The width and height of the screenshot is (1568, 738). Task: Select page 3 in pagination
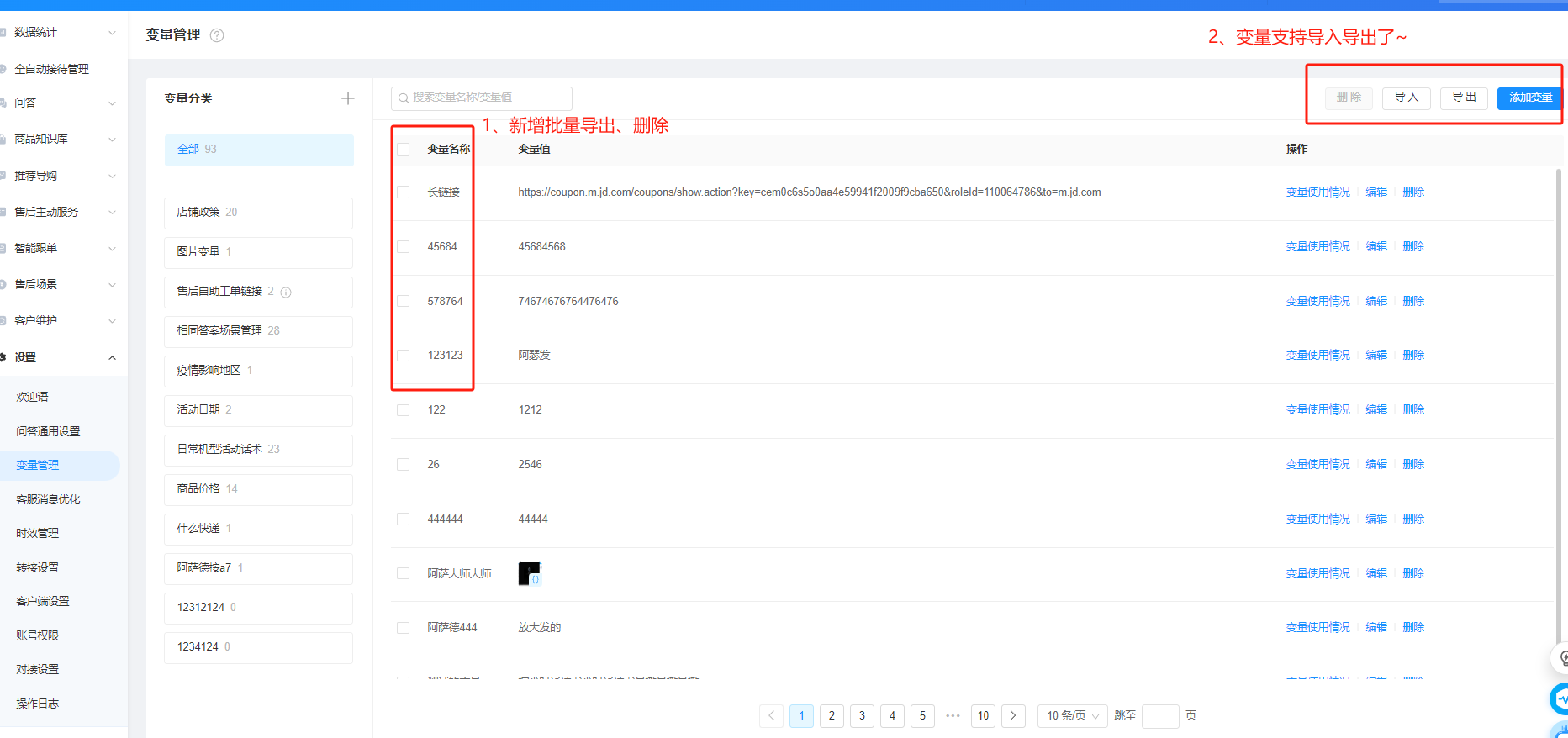(862, 716)
